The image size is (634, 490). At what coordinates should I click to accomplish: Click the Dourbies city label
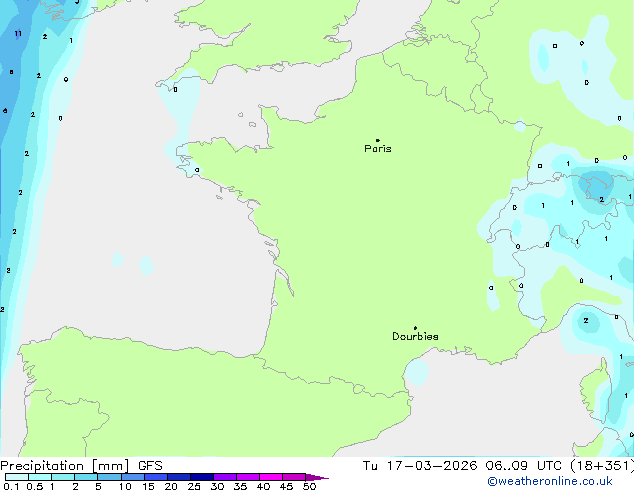(415, 336)
